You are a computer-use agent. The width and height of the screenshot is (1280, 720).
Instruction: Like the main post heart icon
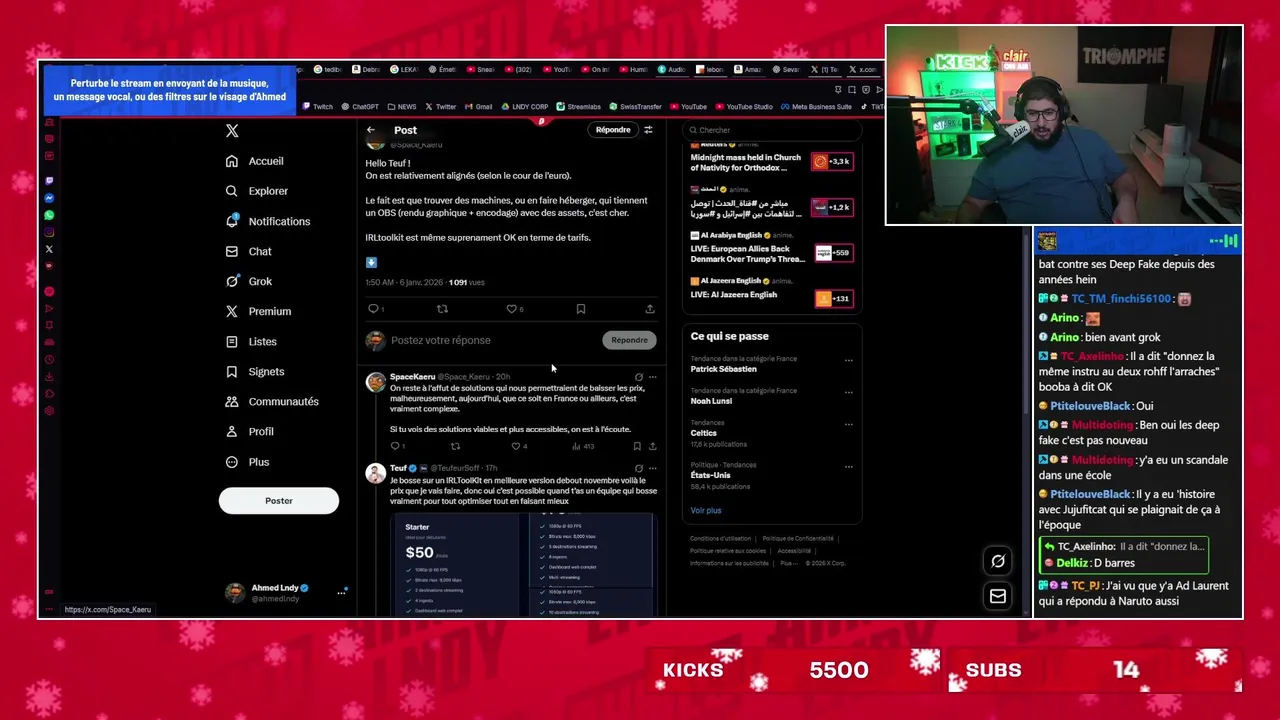512,309
